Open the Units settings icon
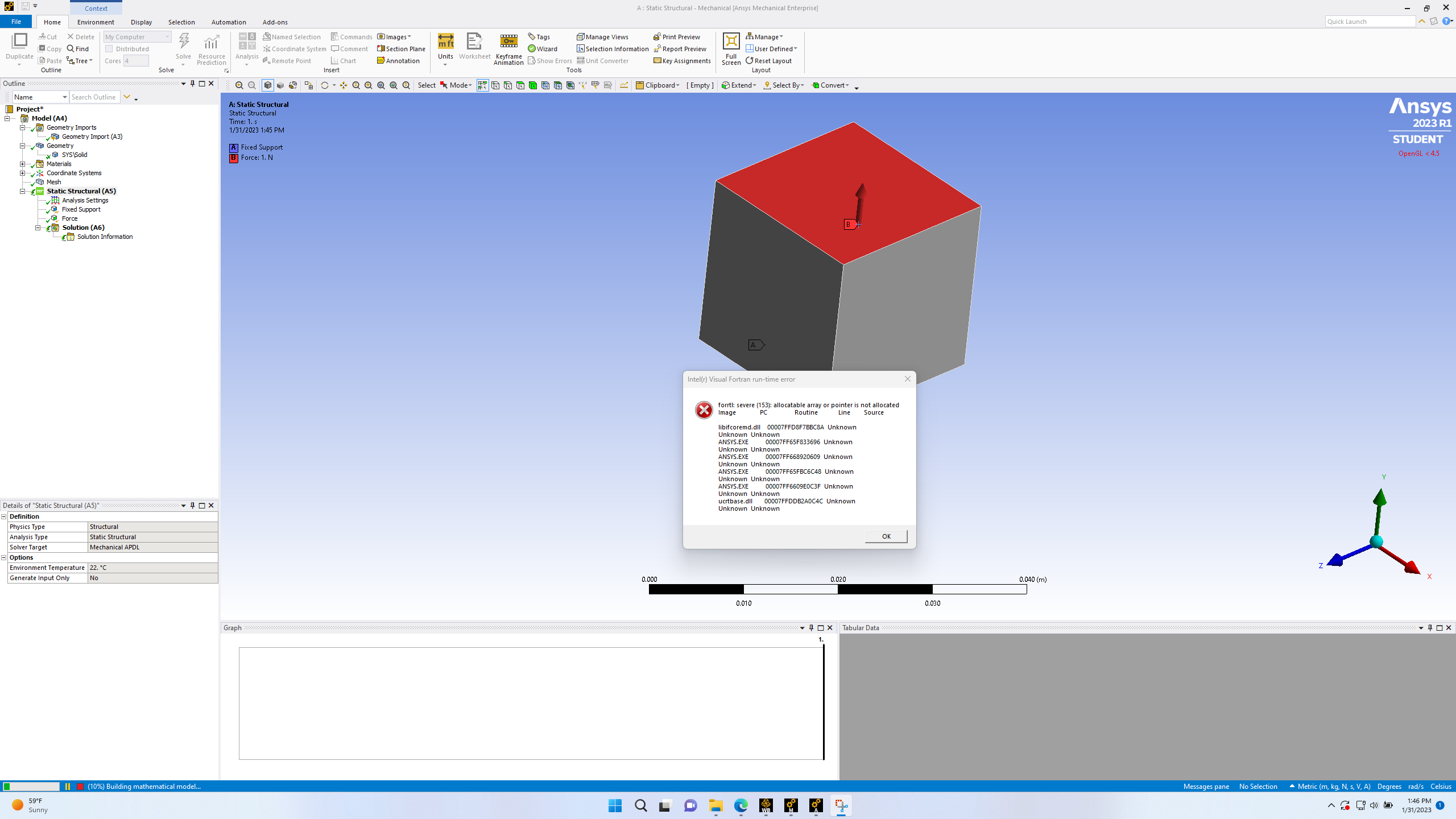1456x819 pixels. (x=445, y=41)
